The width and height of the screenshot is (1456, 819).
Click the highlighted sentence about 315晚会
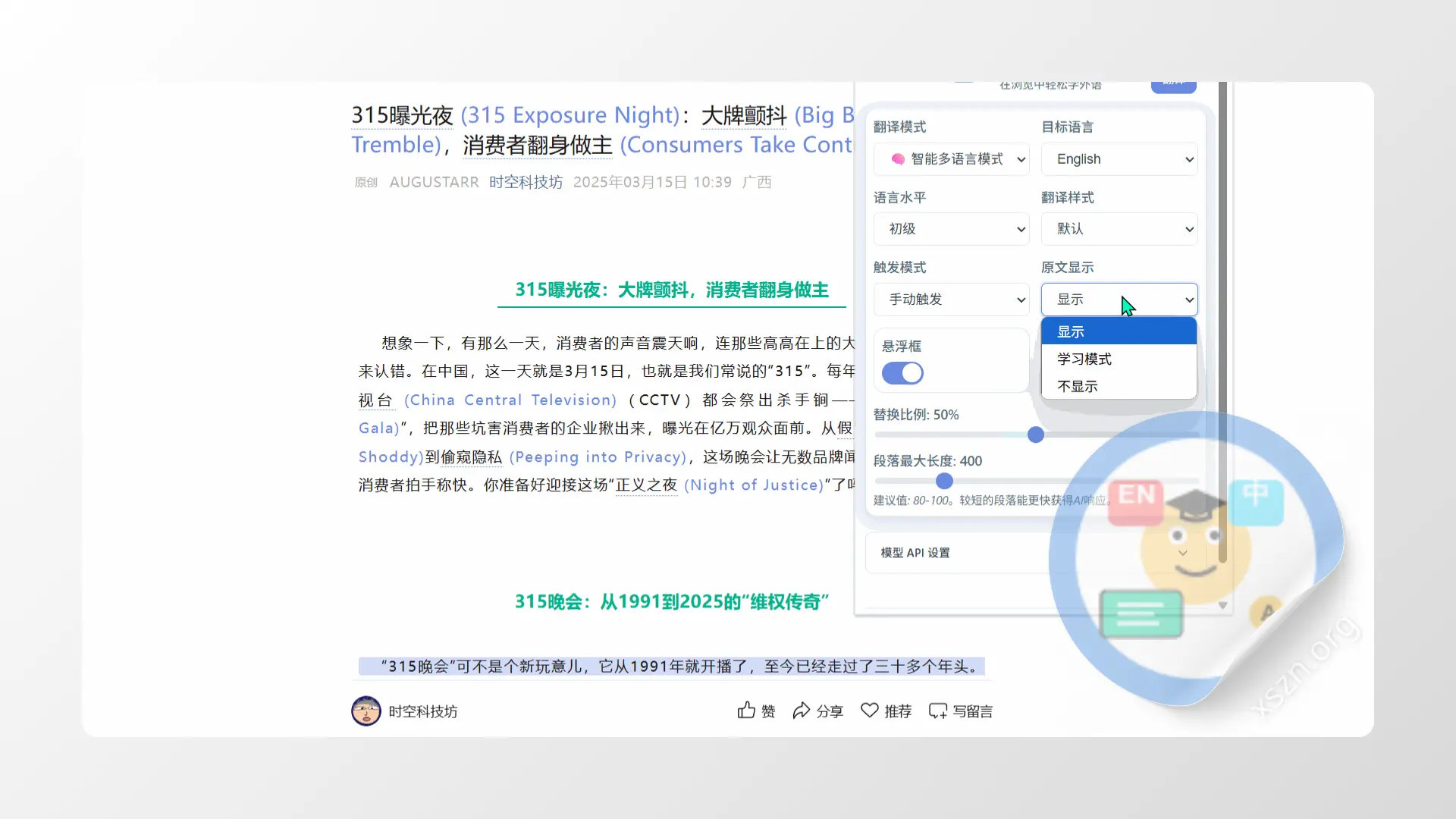click(x=671, y=667)
